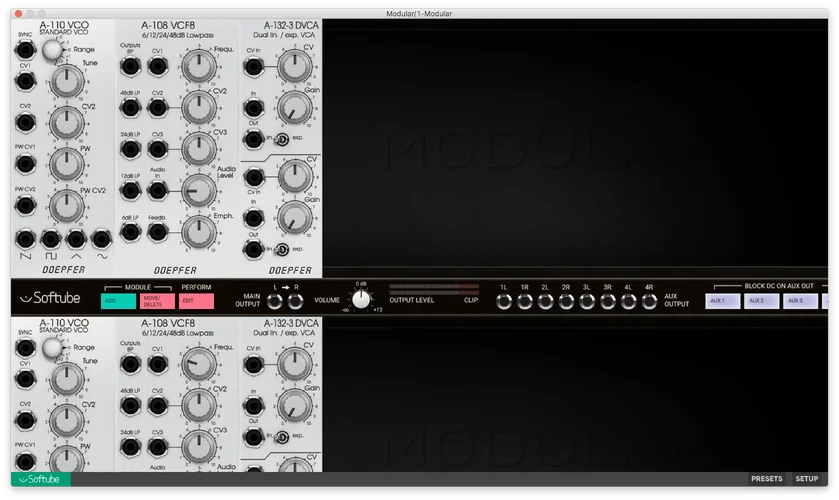
Task: Toggle AUX 1 block DC button
Action: pyautogui.click(x=723, y=301)
